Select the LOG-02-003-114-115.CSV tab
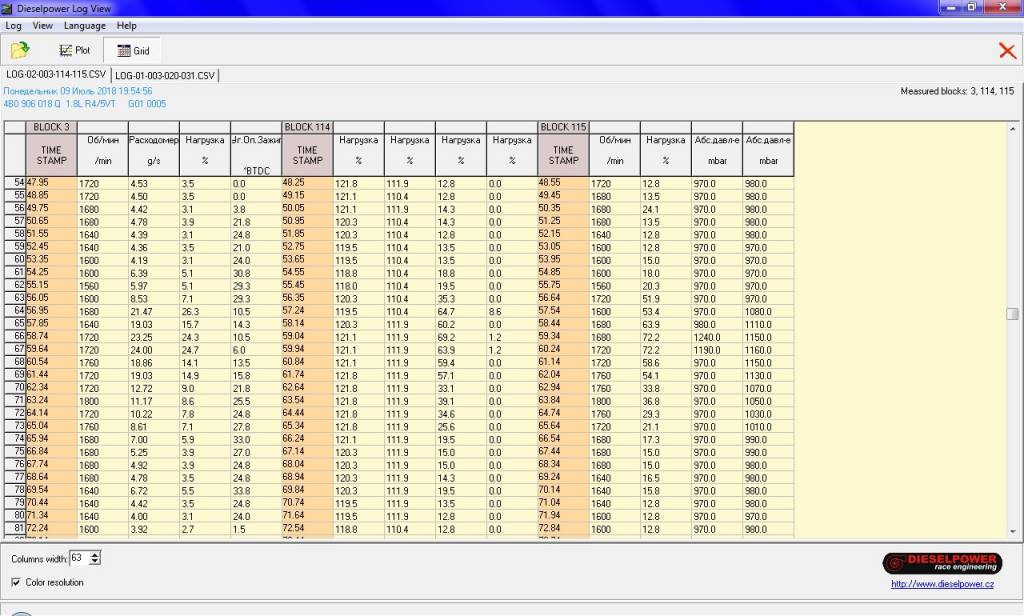Screen dimensions: 1024x616 coord(55,75)
